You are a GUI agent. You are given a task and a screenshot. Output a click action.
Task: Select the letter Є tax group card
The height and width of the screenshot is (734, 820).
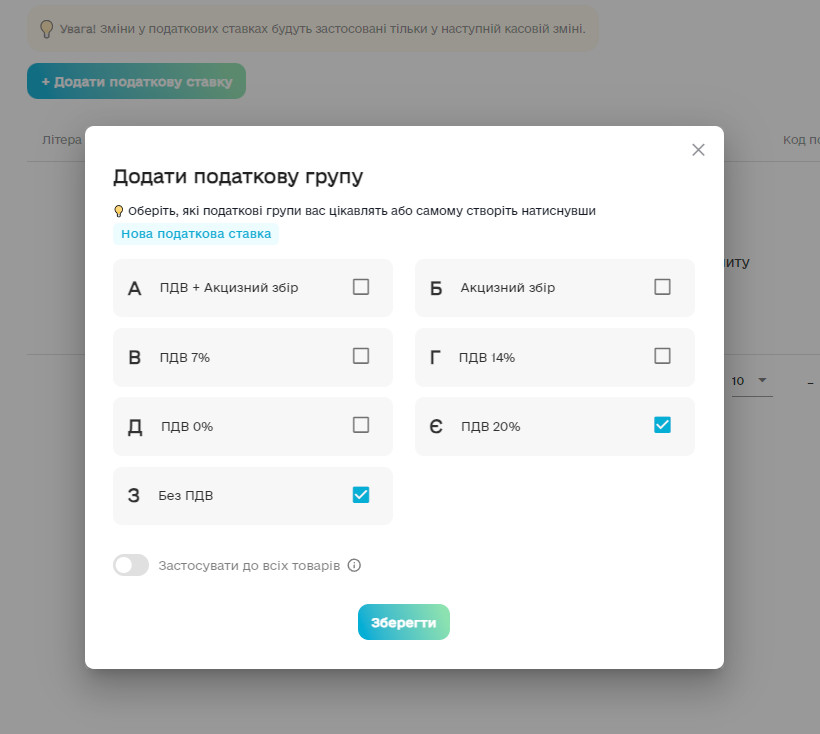[554, 426]
